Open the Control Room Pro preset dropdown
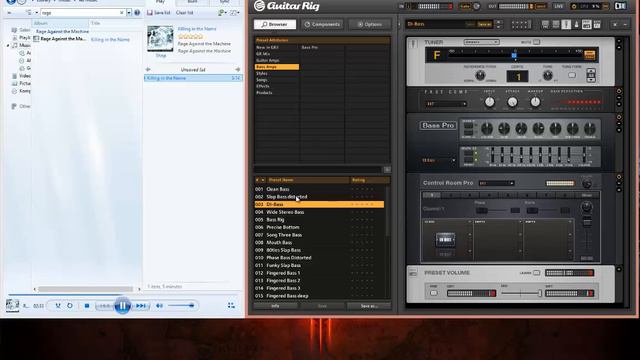640x360 pixels. (496, 183)
